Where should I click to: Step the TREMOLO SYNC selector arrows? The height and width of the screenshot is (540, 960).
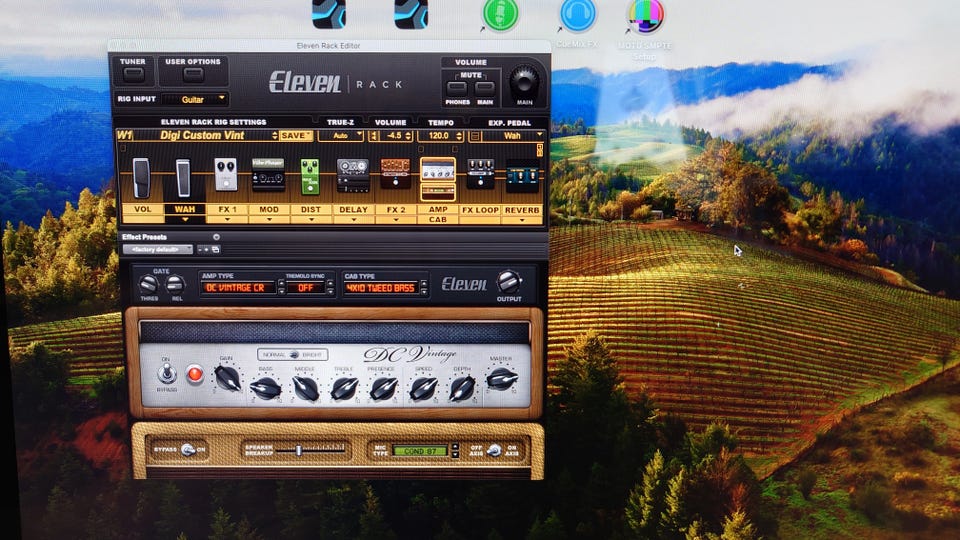point(330,287)
